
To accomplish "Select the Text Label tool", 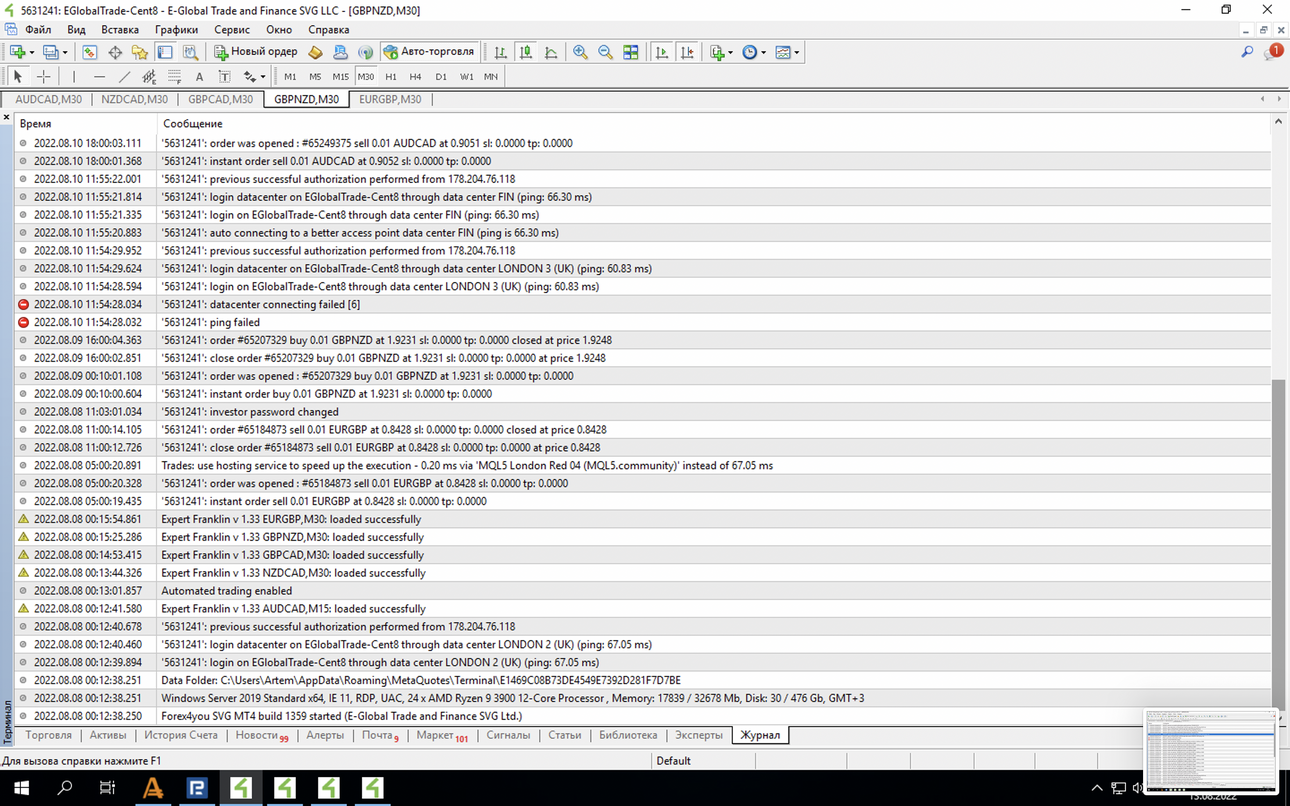I will [224, 76].
